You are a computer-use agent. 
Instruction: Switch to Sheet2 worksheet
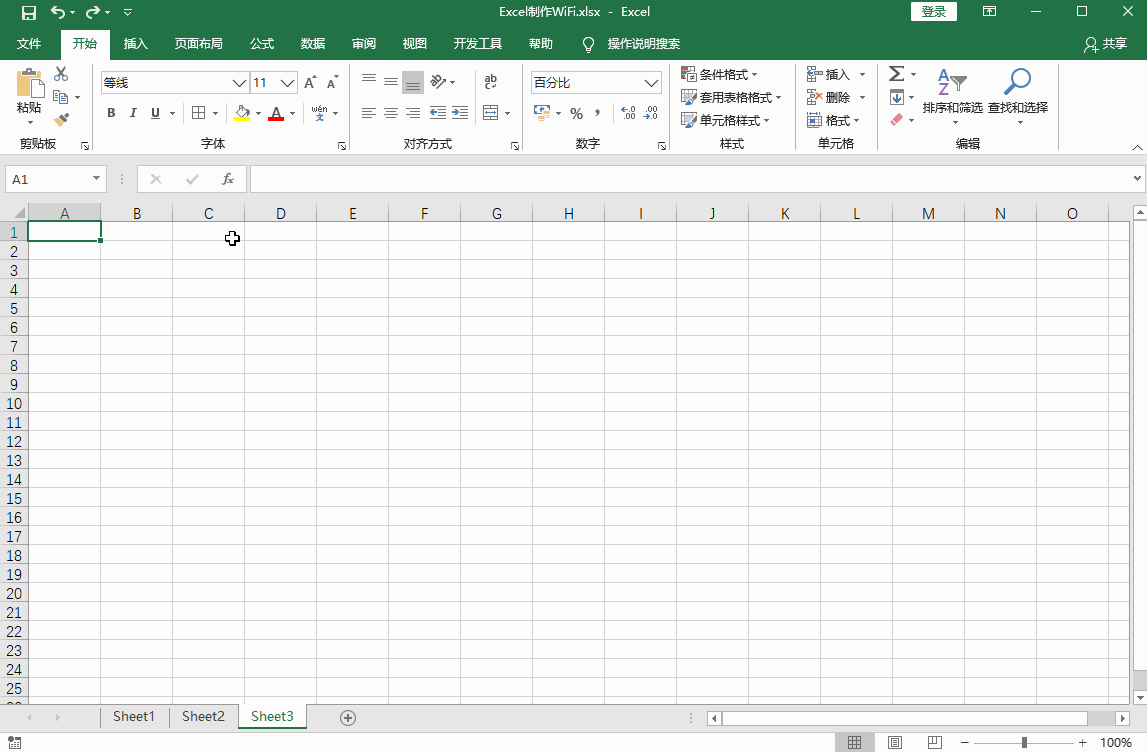[x=203, y=717]
